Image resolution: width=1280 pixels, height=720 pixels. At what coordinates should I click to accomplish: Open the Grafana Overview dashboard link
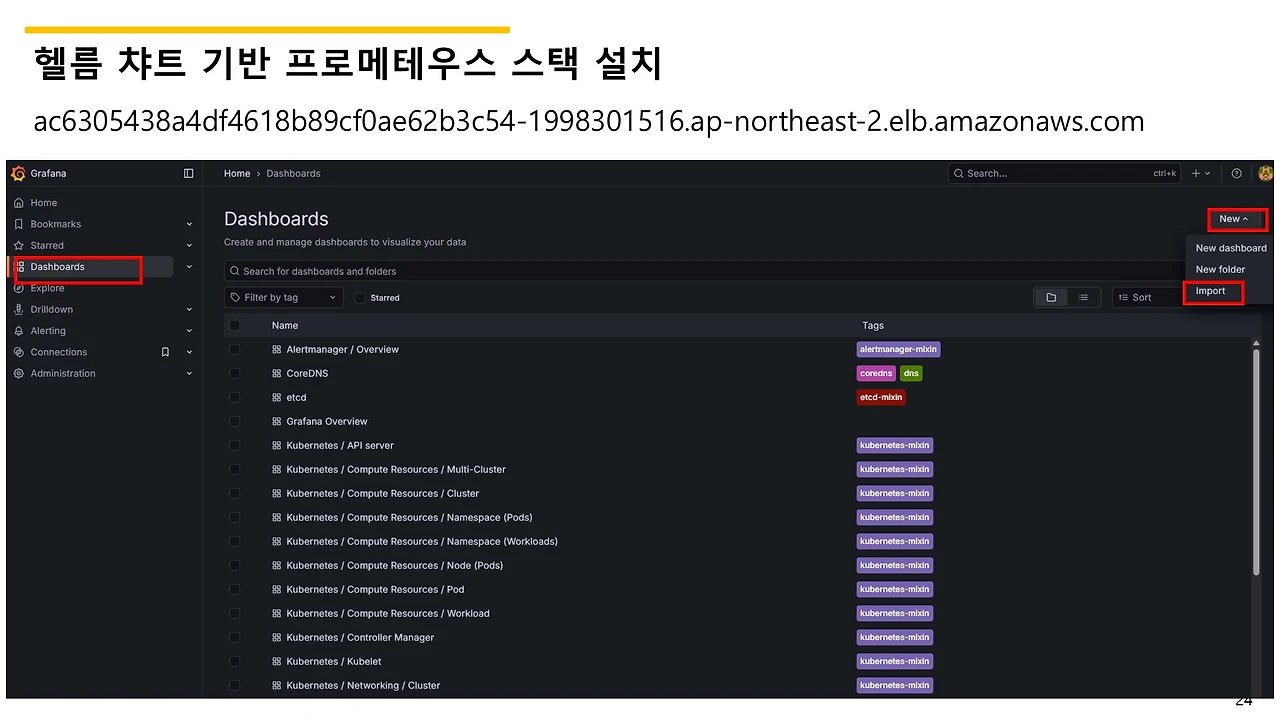point(326,421)
